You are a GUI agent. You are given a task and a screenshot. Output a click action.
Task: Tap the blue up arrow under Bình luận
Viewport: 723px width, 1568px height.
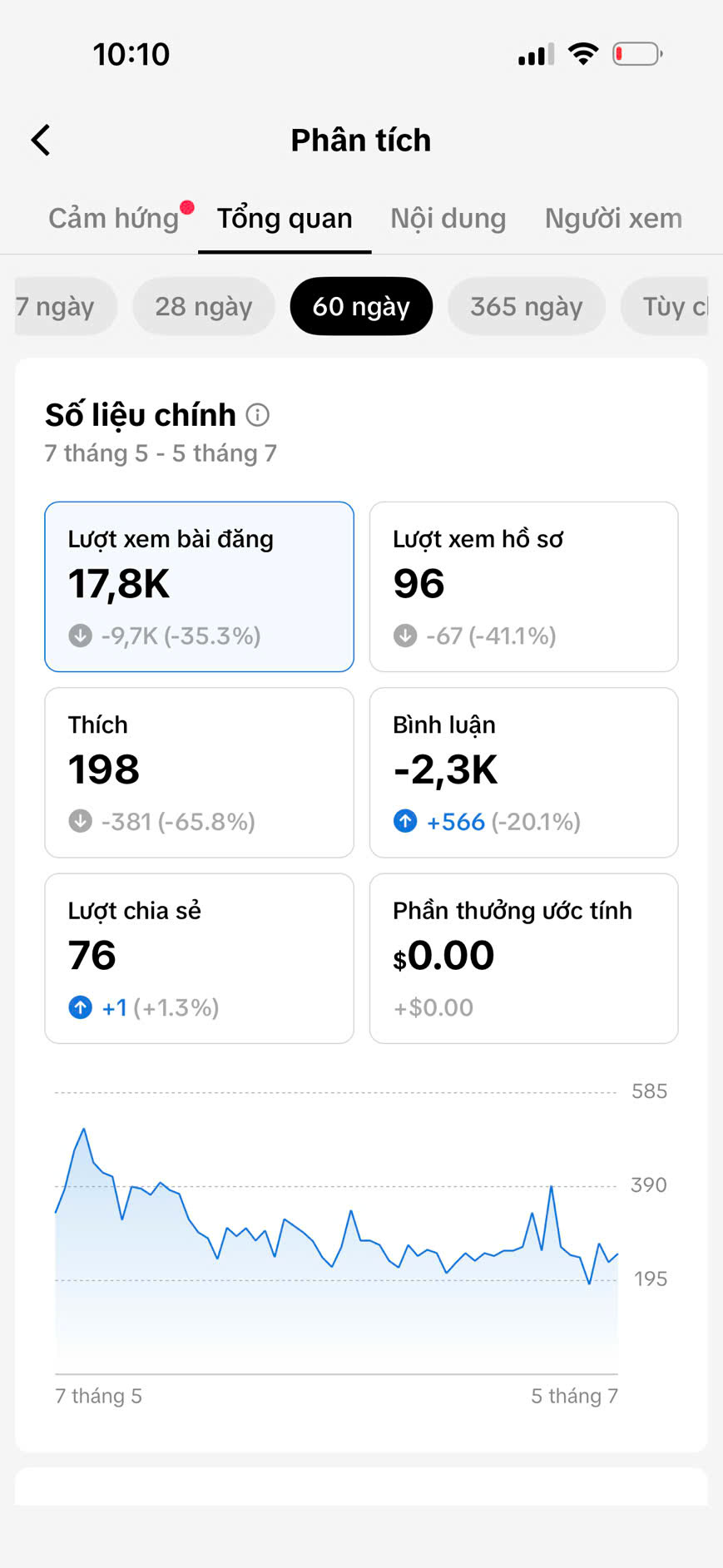(x=405, y=822)
